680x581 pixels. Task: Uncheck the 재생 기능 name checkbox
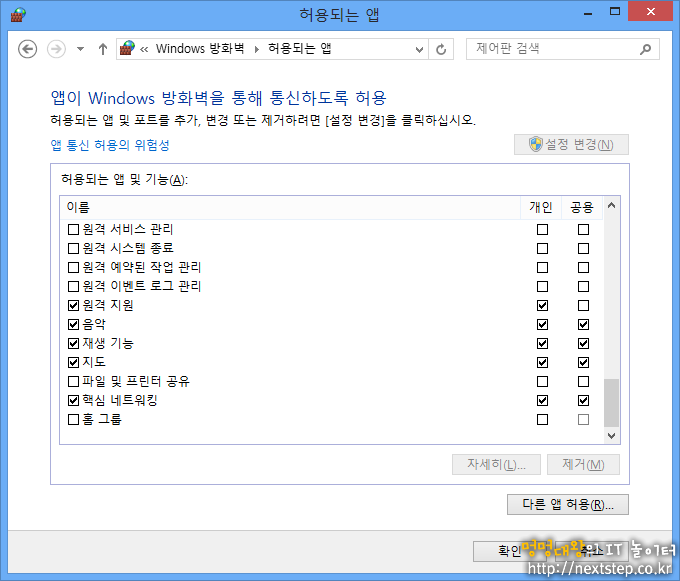click(x=73, y=343)
